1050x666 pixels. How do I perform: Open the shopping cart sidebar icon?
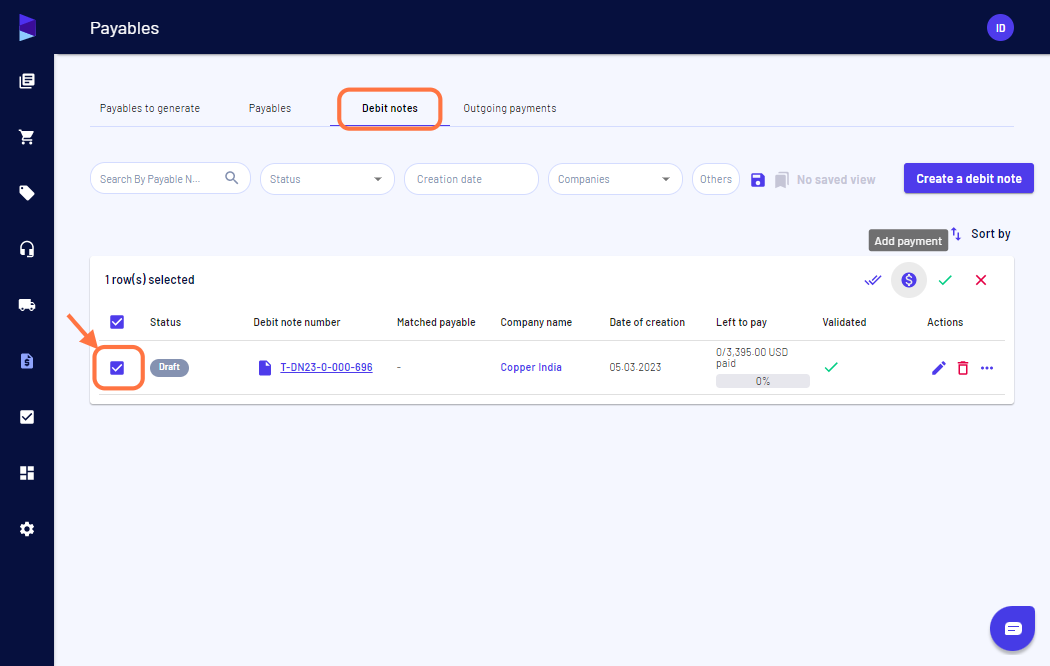(x=27, y=137)
